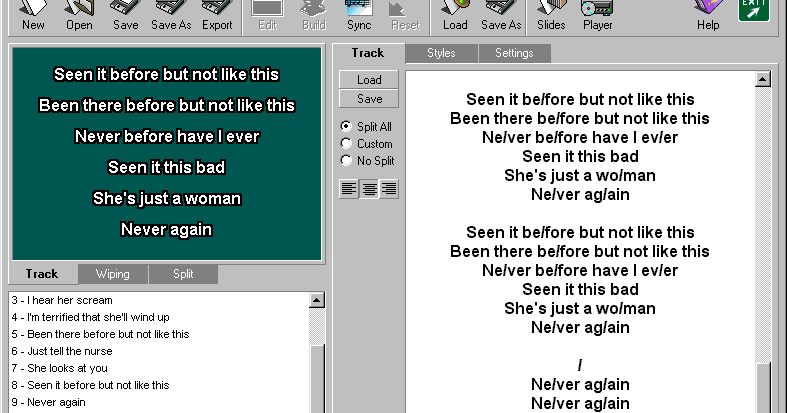The image size is (787, 413).
Task: Click 'She's just a woman' in the preview
Action: pos(167,199)
